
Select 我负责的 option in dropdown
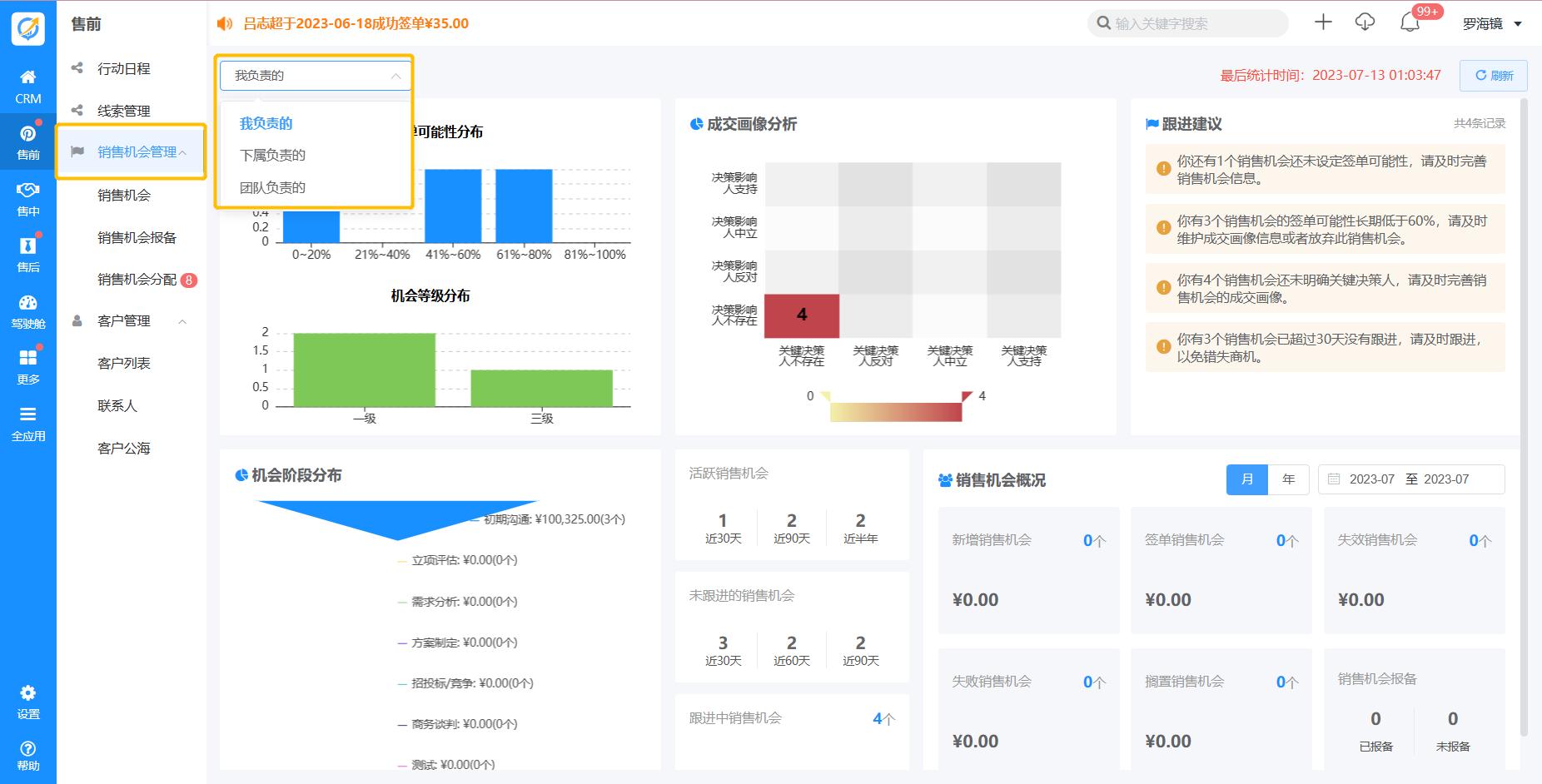[x=266, y=123]
